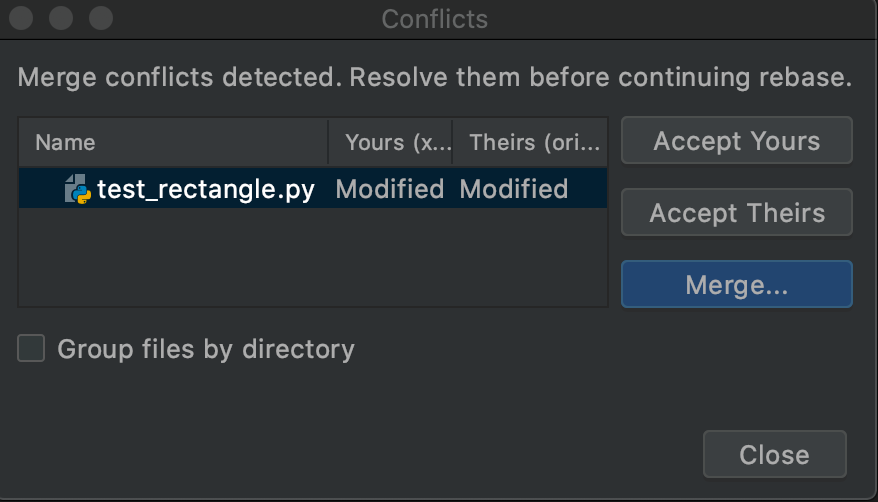Click the Modified status under Theirs column
Screen dimensions: 878x502
tap(513, 189)
